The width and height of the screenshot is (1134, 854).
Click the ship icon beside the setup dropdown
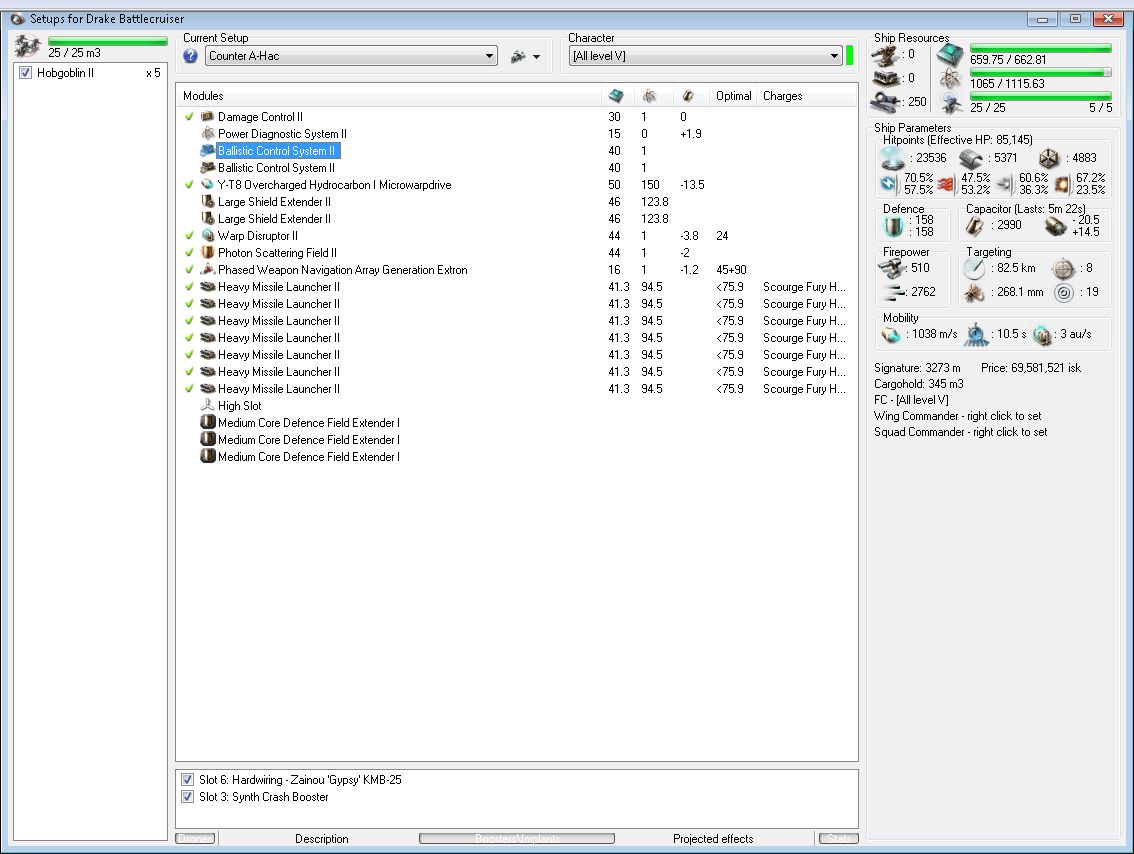point(518,56)
